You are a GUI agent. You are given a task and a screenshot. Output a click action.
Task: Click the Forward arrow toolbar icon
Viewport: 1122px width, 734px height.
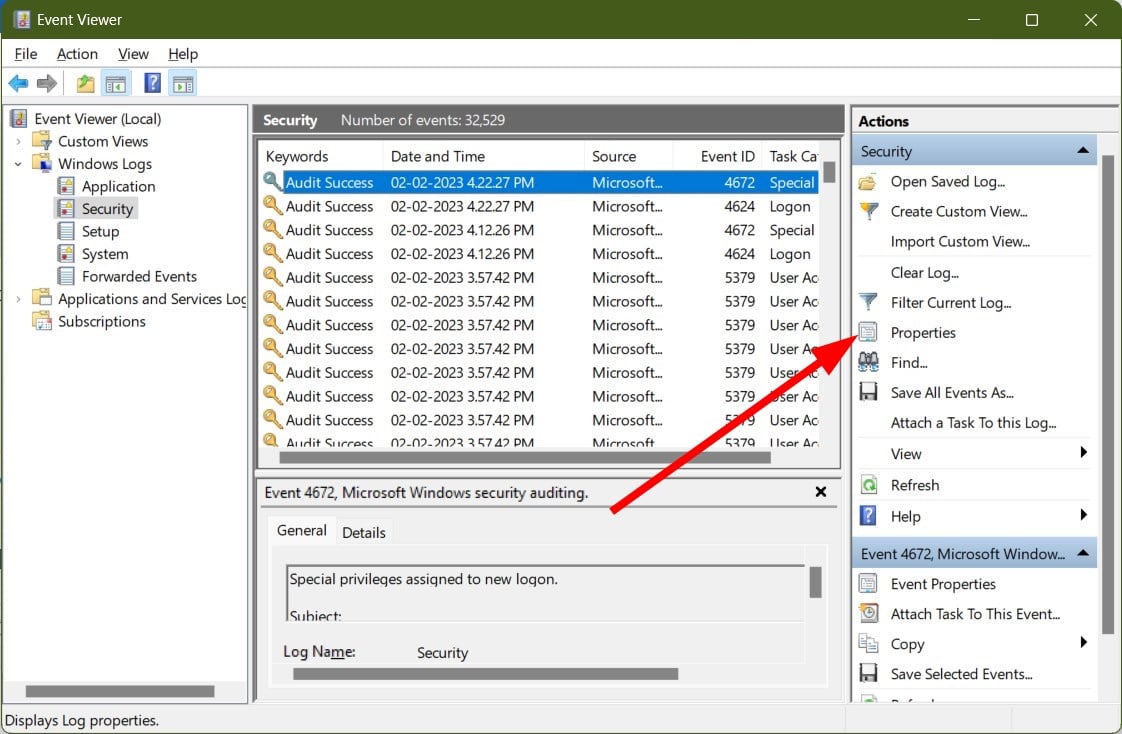[x=47, y=84]
